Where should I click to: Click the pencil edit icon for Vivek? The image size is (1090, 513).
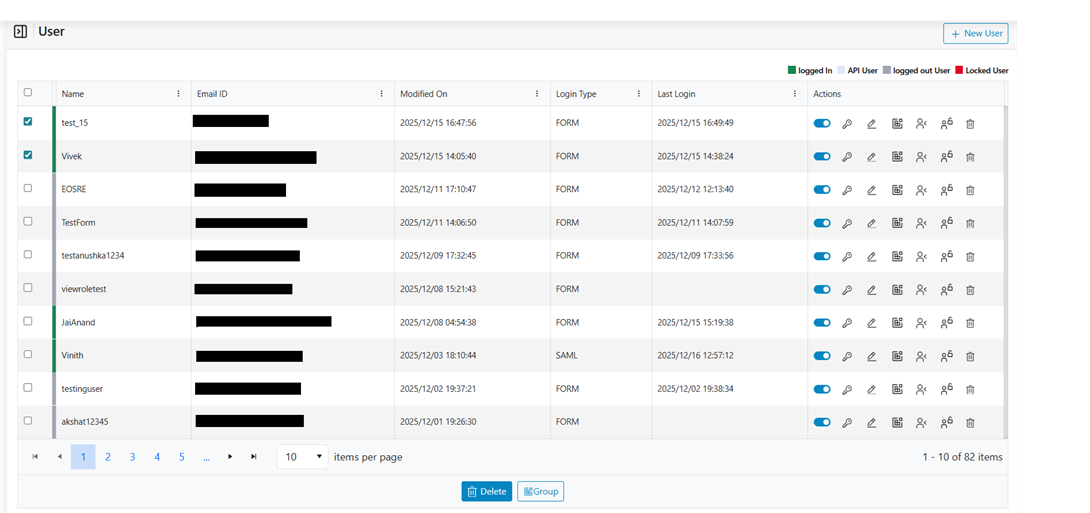(x=872, y=157)
